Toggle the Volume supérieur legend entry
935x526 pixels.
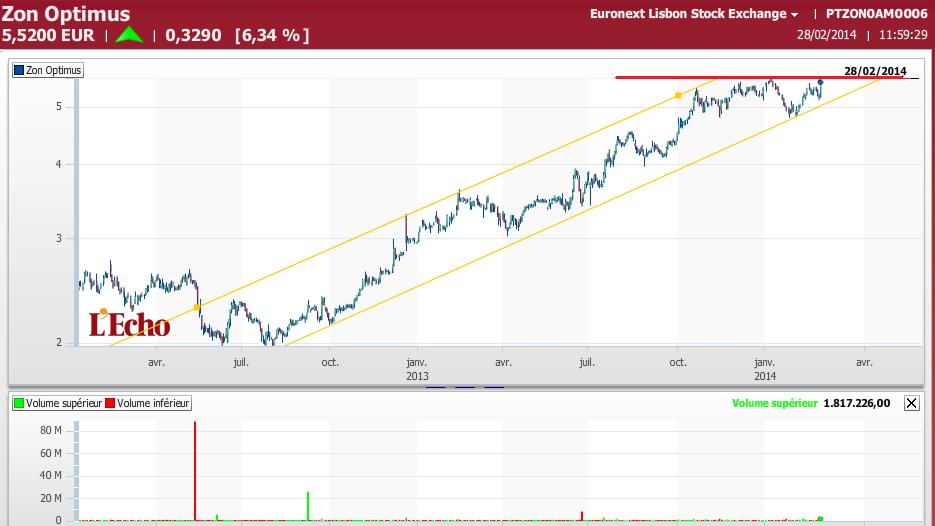58,404
